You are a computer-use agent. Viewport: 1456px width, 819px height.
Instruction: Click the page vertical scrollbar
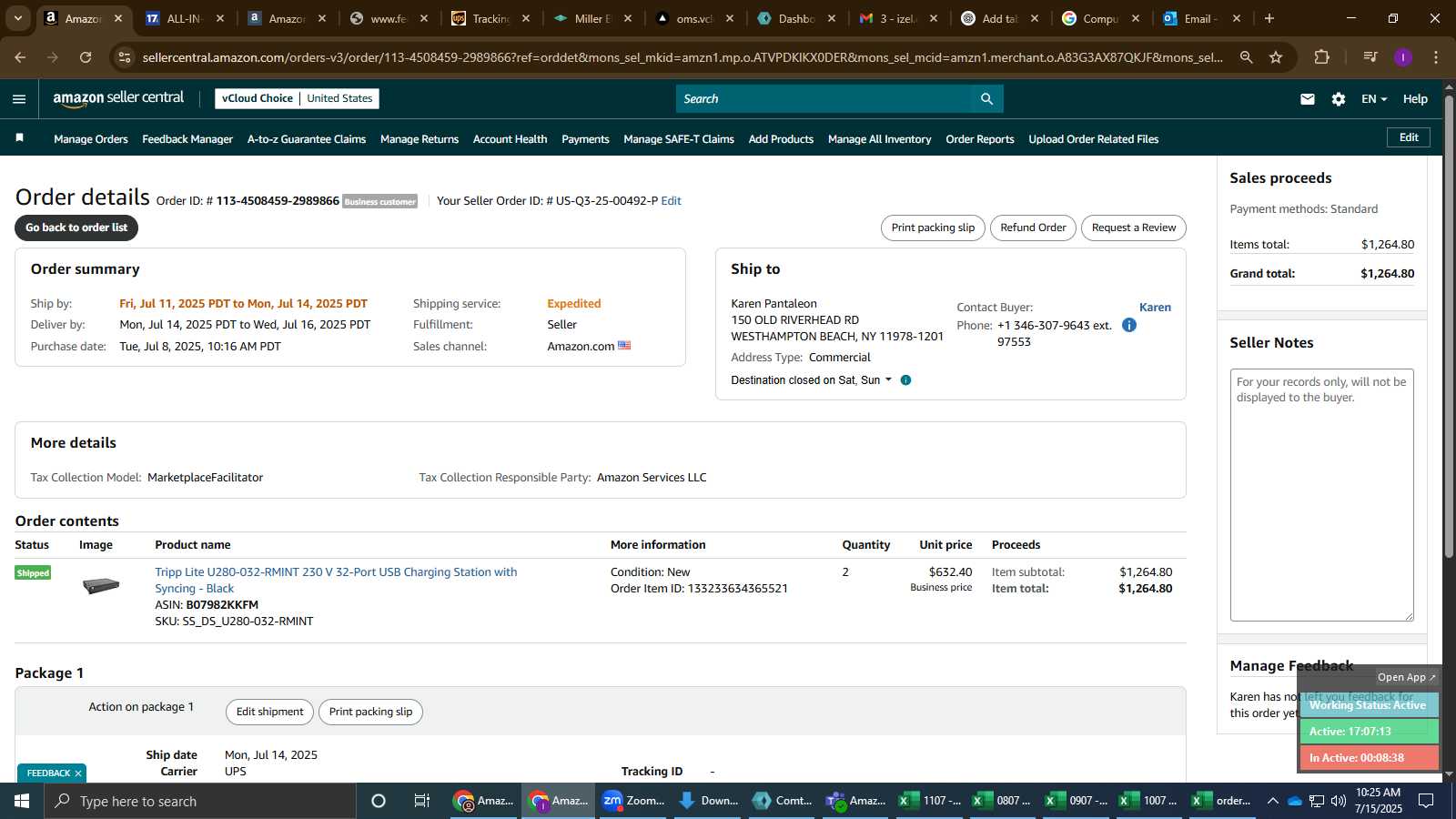(x=1449, y=328)
